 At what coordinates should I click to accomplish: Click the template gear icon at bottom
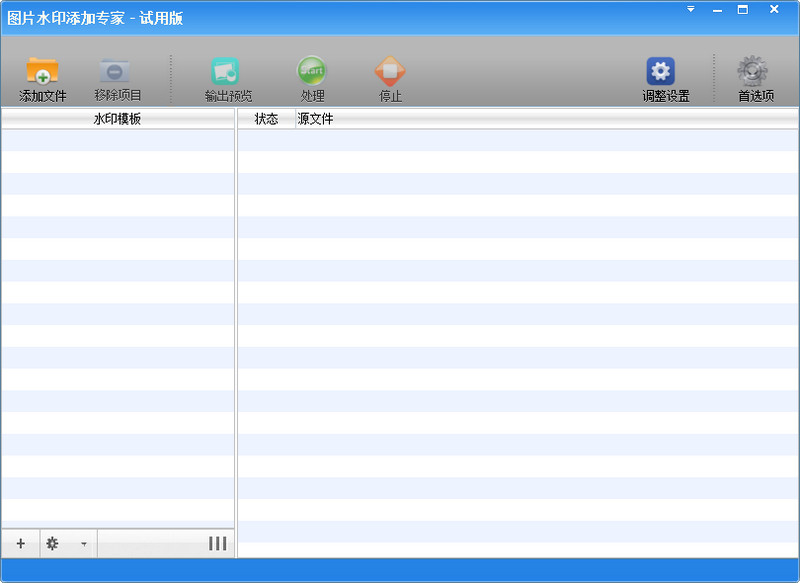pos(52,543)
